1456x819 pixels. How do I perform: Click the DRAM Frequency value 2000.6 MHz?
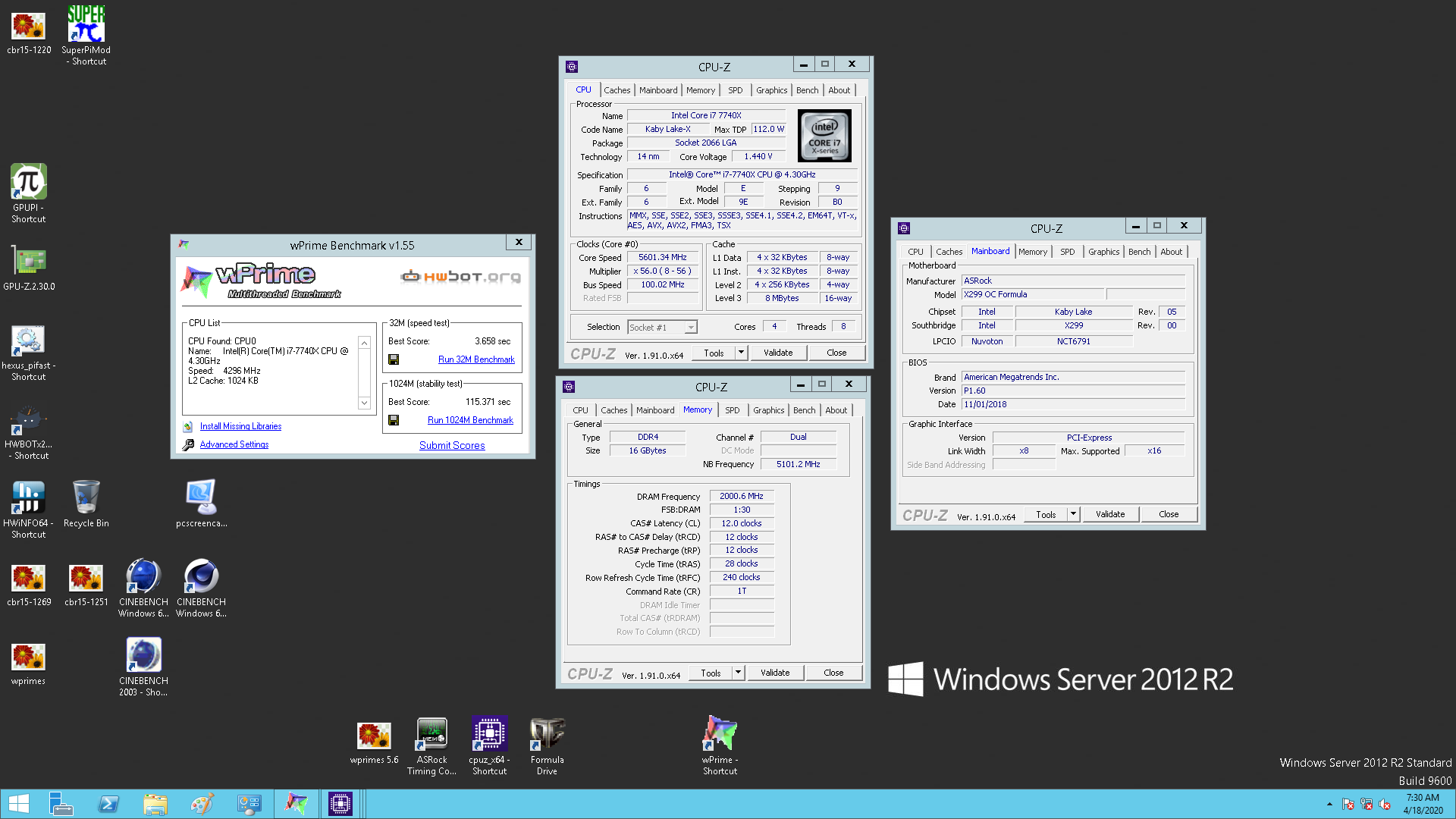tap(742, 496)
